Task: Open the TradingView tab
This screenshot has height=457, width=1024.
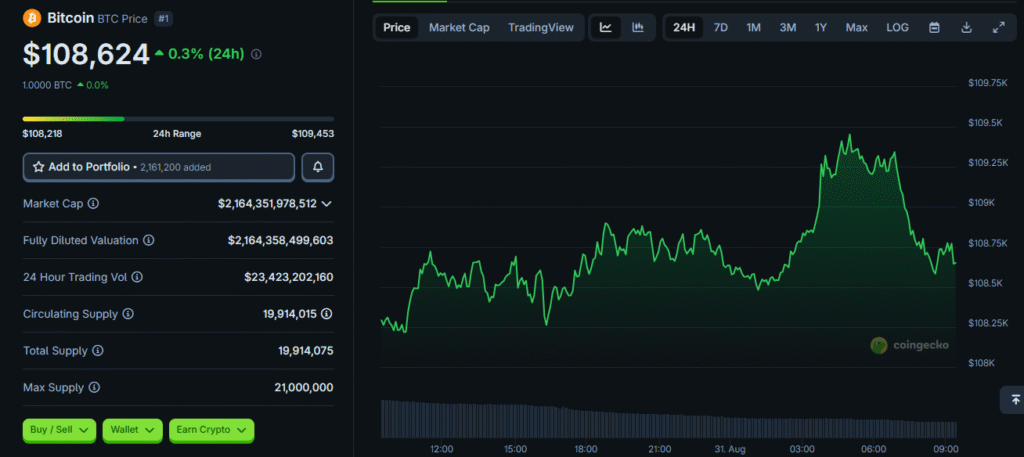Action: click(541, 27)
